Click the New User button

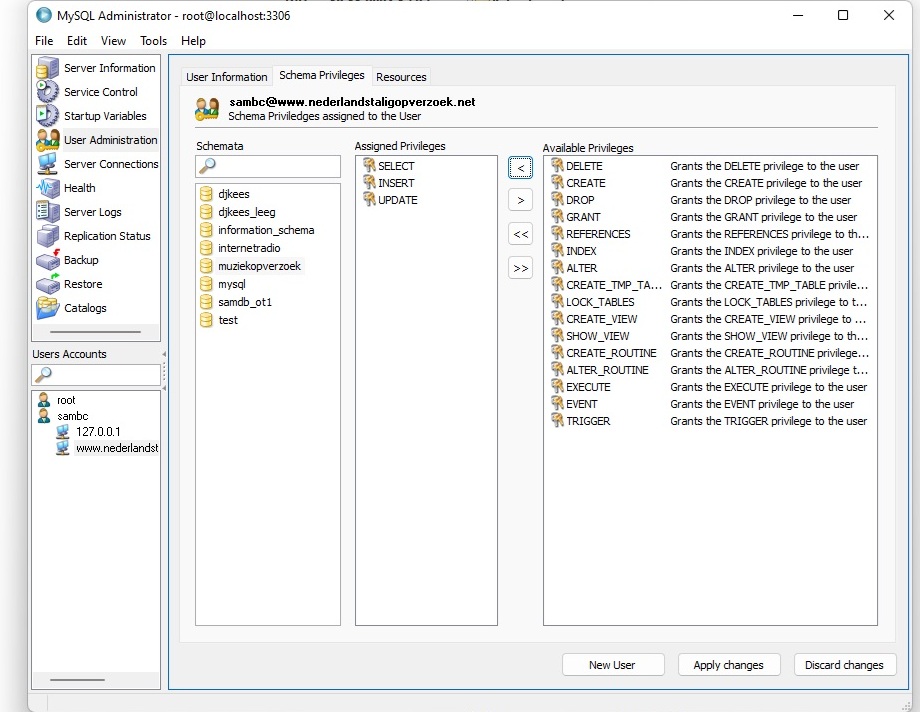612,665
